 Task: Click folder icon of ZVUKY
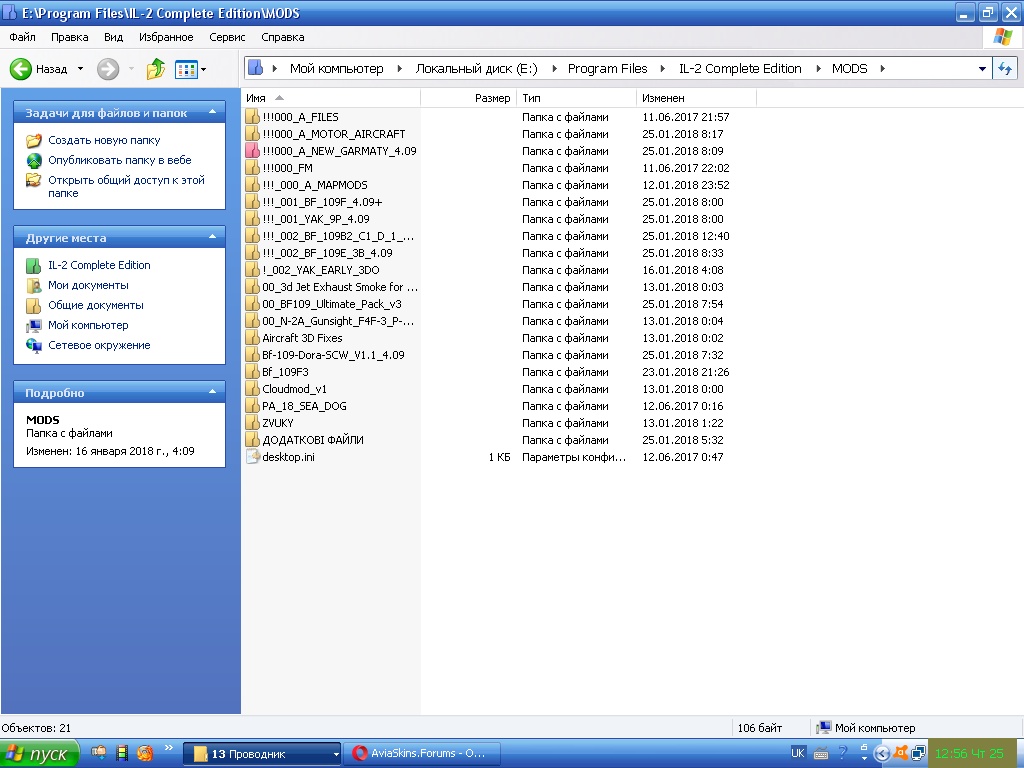point(252,423)
